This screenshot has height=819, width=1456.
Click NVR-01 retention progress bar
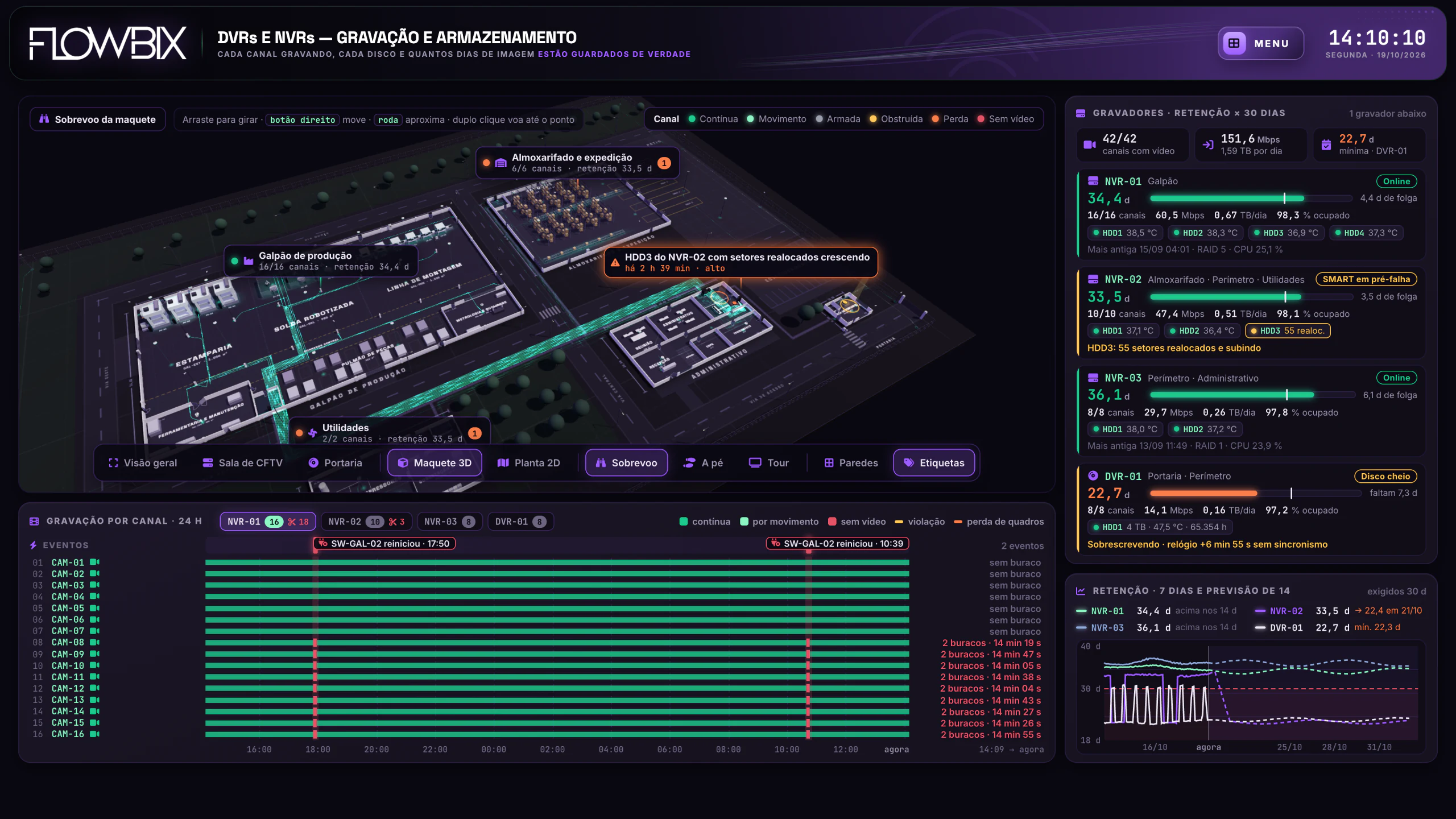[1251, 198]
